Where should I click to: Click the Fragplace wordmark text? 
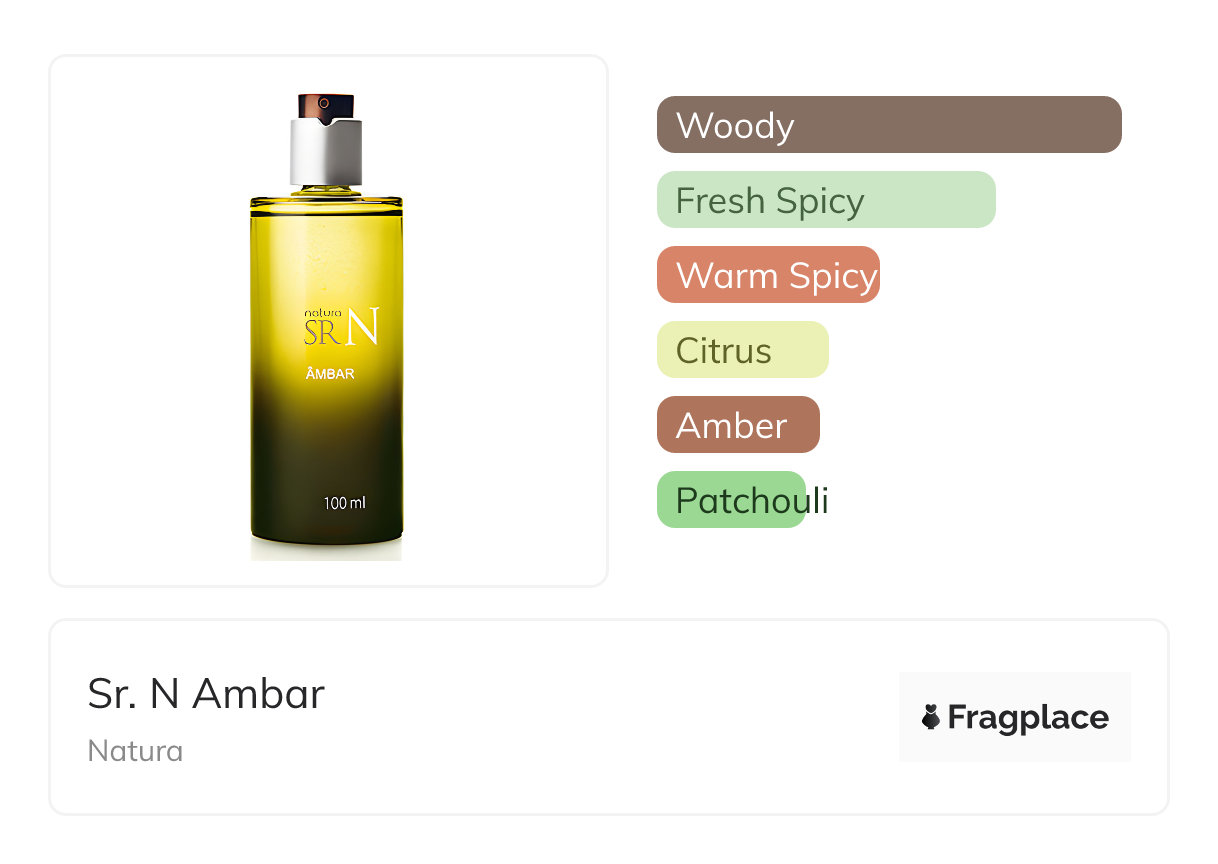point(1028,717)
